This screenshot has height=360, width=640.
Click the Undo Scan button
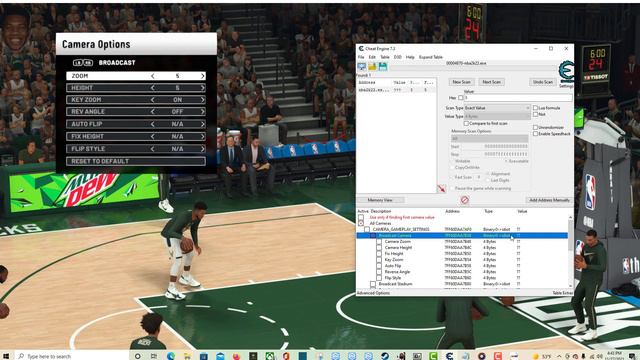click(542, 82)
